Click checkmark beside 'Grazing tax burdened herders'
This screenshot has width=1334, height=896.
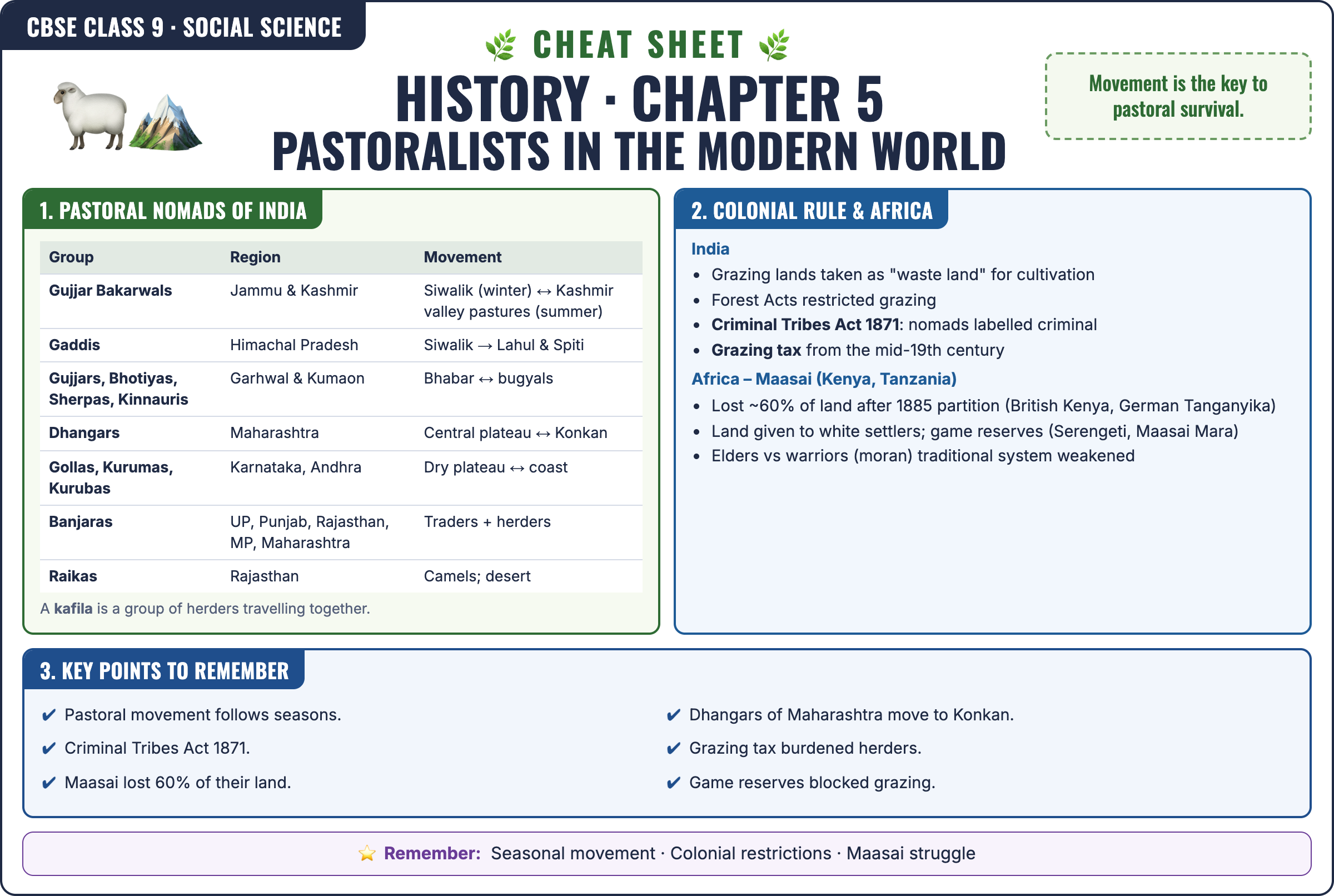pyautogui.click(x=674, y=748)
